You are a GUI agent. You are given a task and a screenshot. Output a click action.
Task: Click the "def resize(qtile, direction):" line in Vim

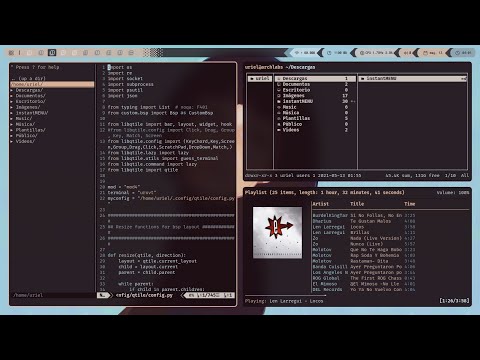(147, 255)
